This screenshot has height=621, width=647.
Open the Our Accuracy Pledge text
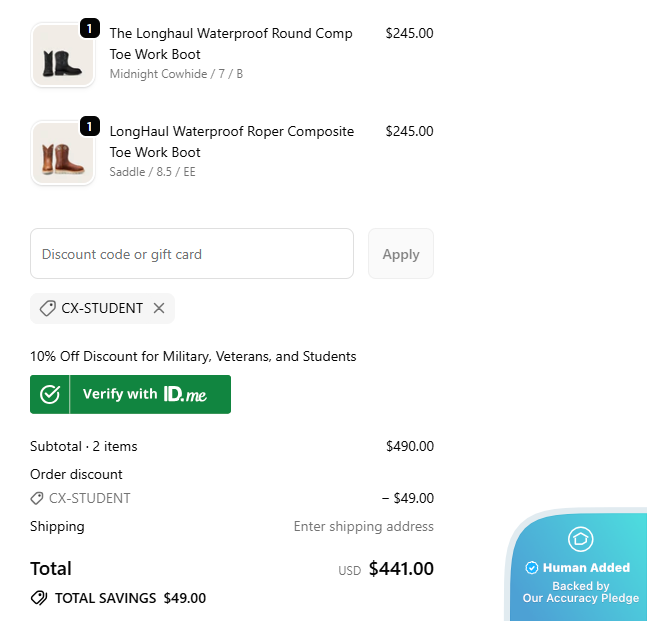pyautogui.click(x=580, y=598)
